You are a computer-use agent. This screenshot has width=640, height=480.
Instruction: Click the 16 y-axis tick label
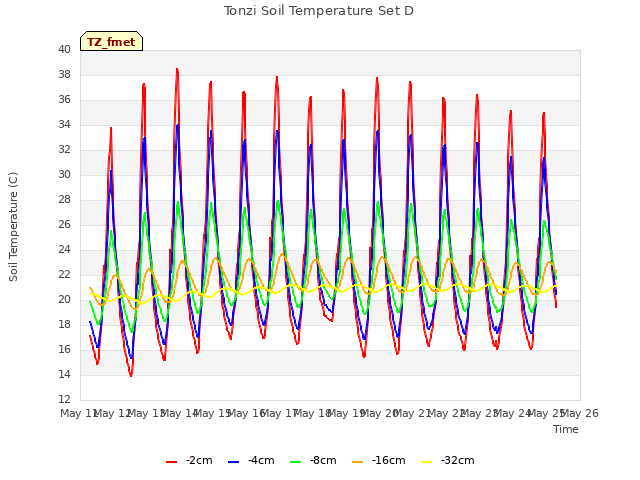(64, 349)
